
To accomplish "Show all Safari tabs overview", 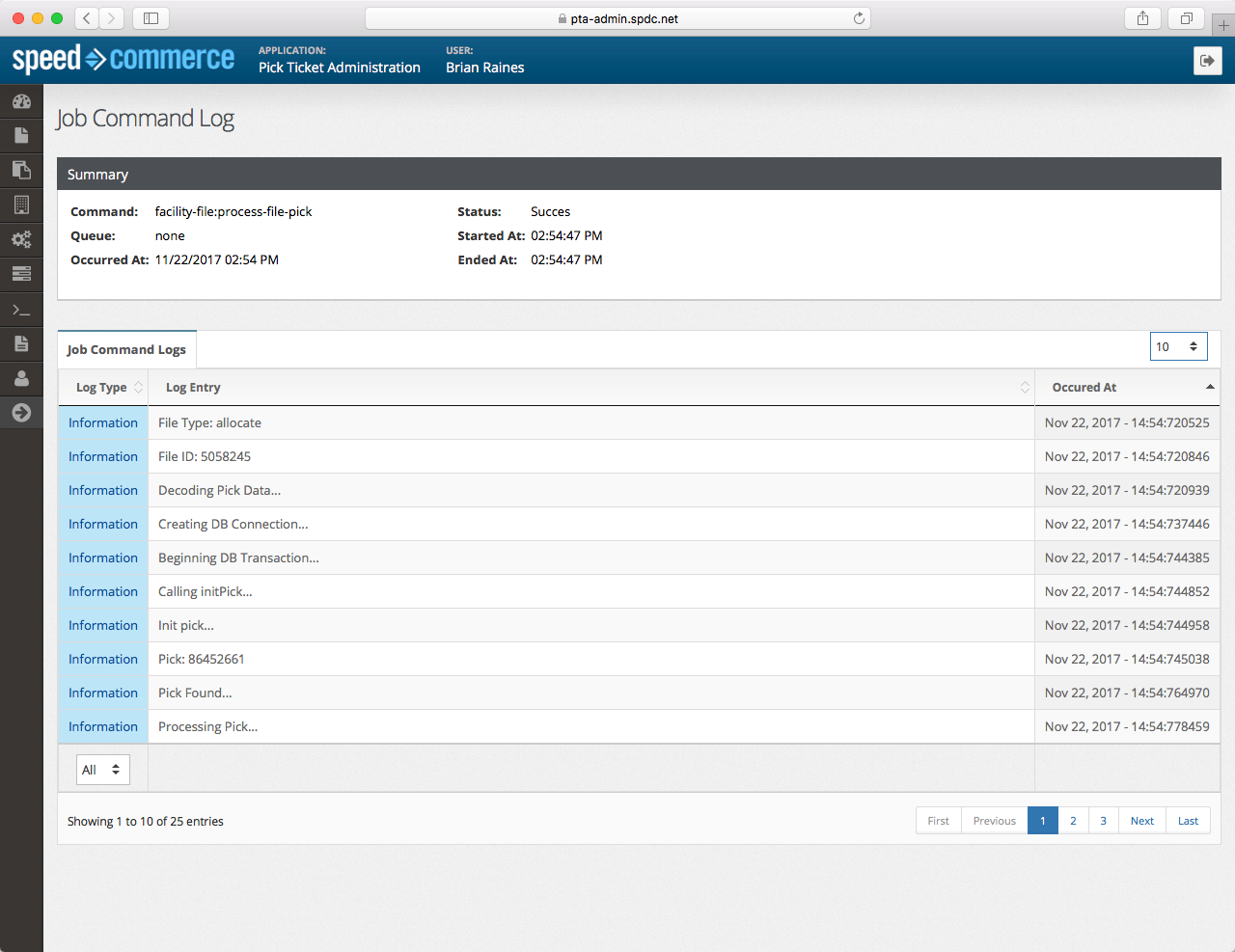I will (x=1187, y=18).
